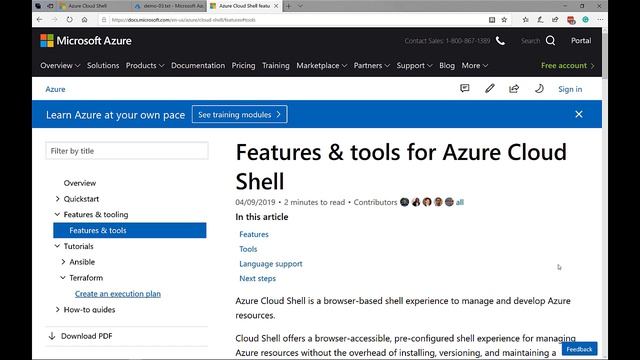Click all contributors link
The width and height of the screenshot is (640, 360).
[x=460, y=202]
